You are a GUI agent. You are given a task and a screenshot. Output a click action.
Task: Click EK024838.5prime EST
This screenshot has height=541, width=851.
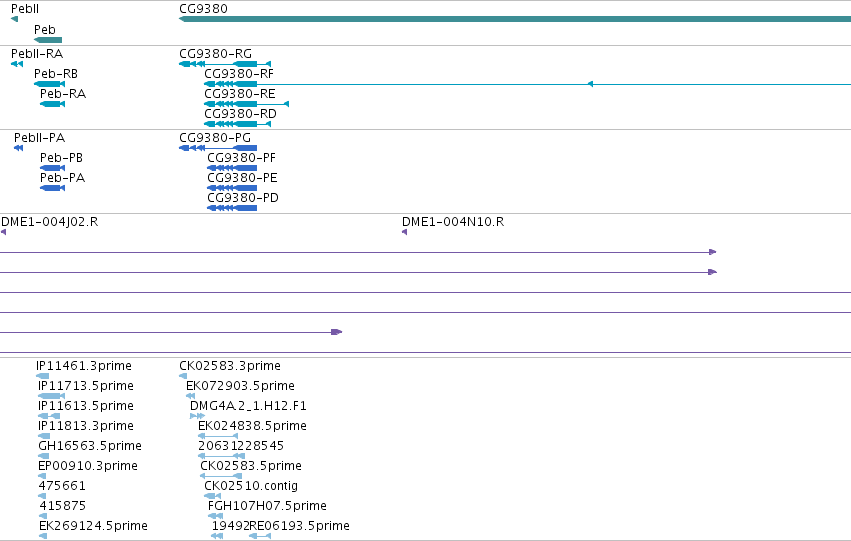(252, 426)
